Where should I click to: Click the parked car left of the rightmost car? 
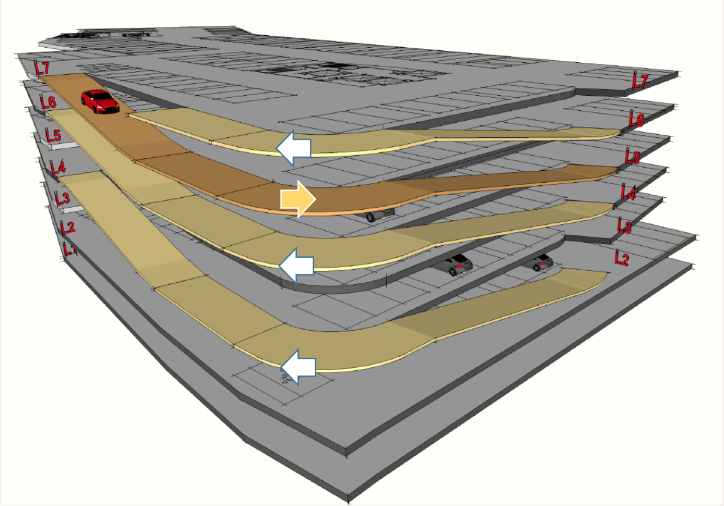[x=459, y=264]
